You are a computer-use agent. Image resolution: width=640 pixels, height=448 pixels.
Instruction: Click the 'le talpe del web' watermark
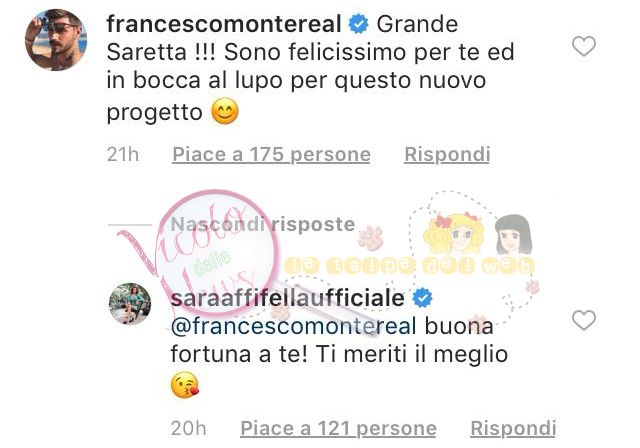tap(410, 266)
